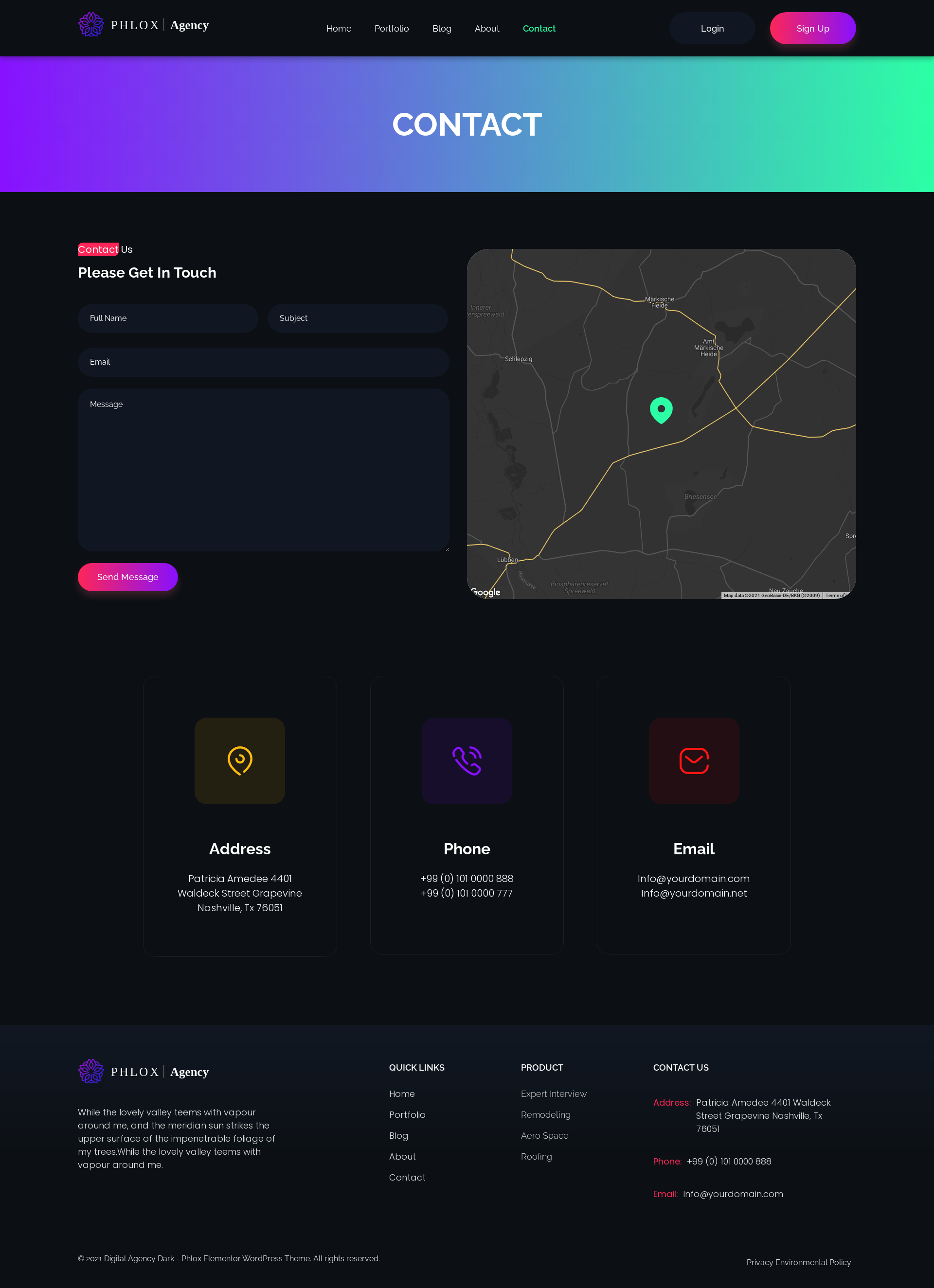Select the About header menu item

pyautogui.click(x=487, y=28)
